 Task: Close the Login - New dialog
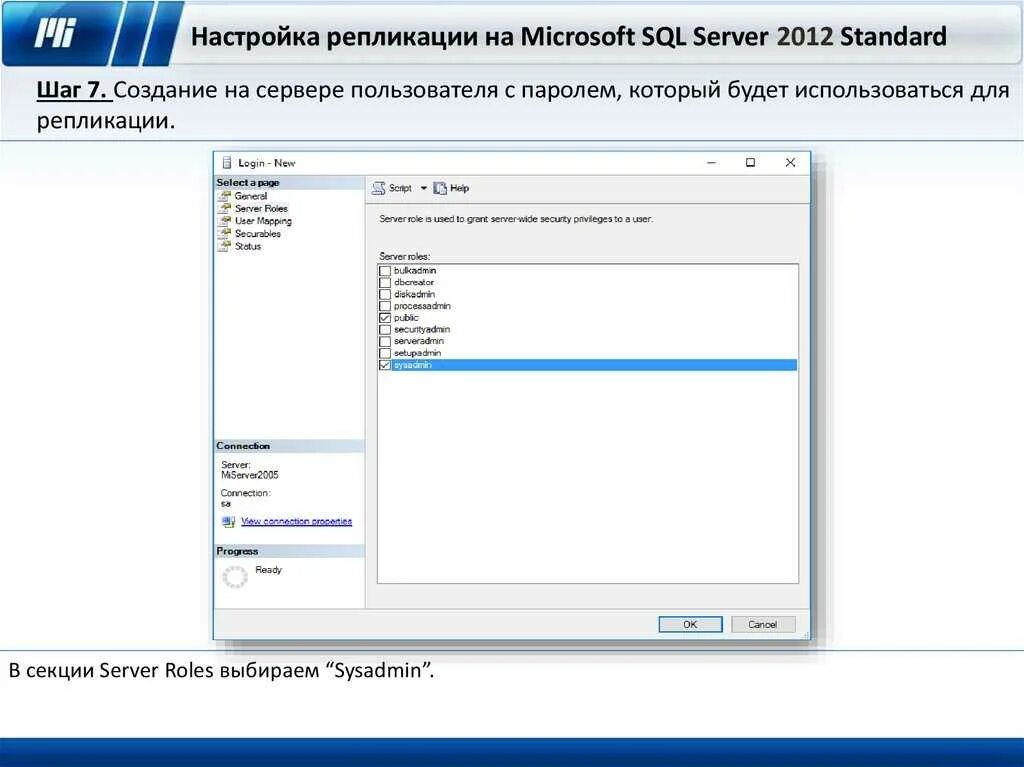(790, 163)
